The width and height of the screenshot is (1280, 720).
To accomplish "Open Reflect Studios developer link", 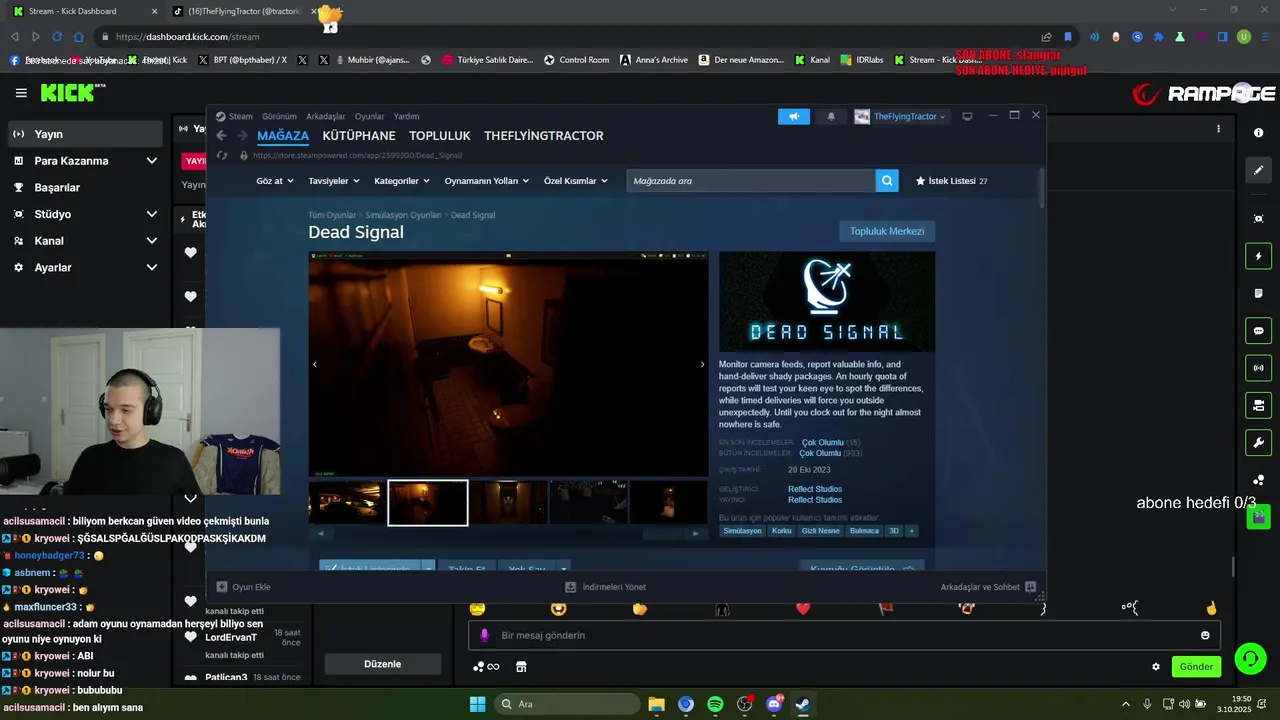I will (x=815, y=489).
